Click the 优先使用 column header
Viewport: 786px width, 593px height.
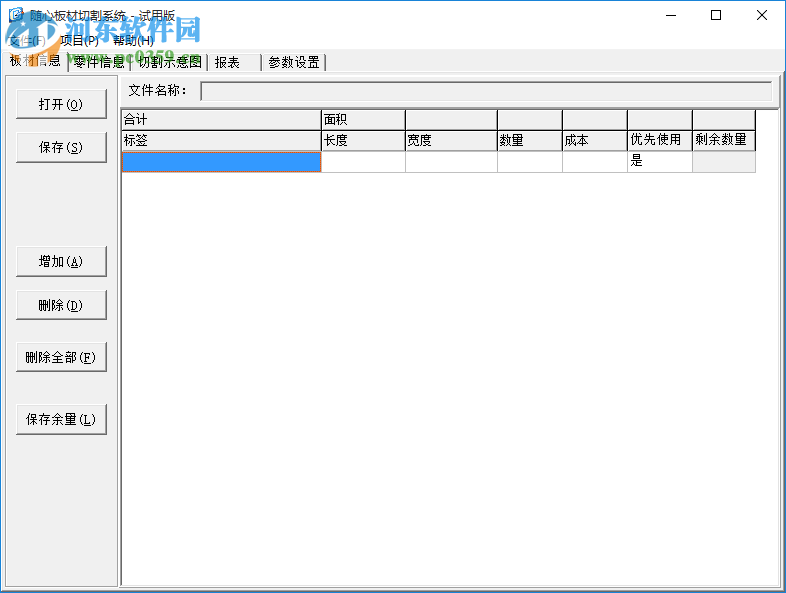(x=660, y=141)
